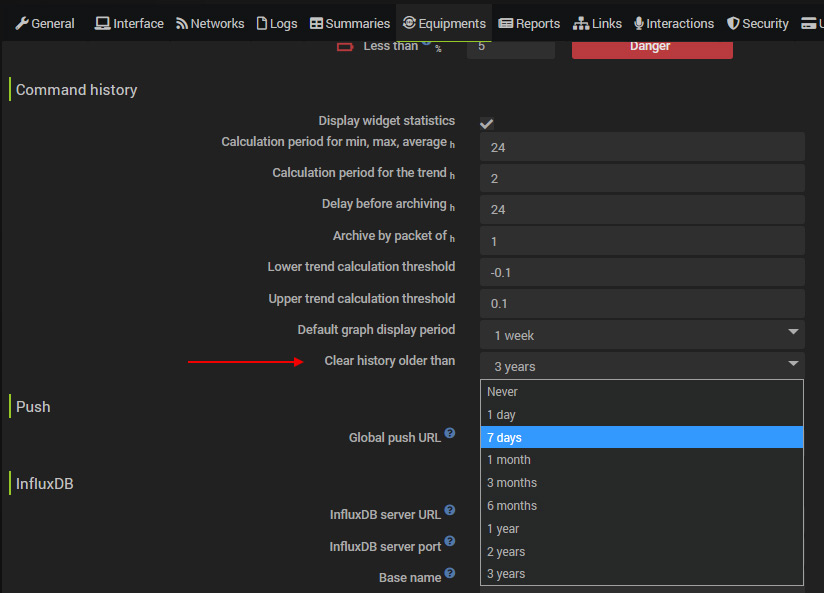
Task: Open the Security tab
Action: point(757,23)
